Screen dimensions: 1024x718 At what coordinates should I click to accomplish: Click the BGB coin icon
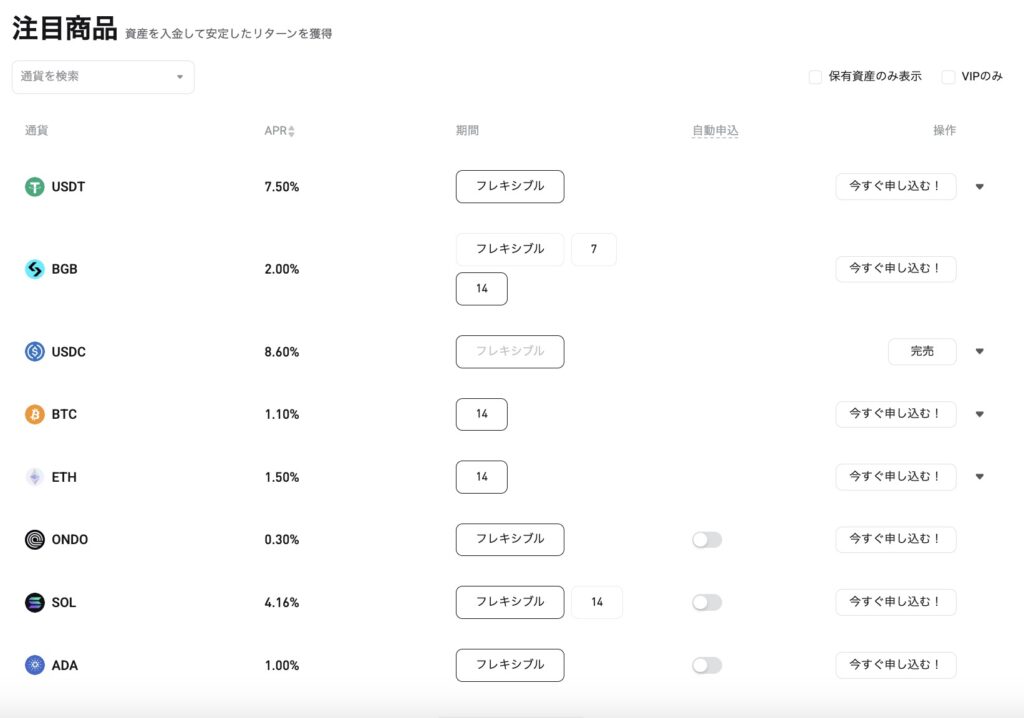pos(35,269)
